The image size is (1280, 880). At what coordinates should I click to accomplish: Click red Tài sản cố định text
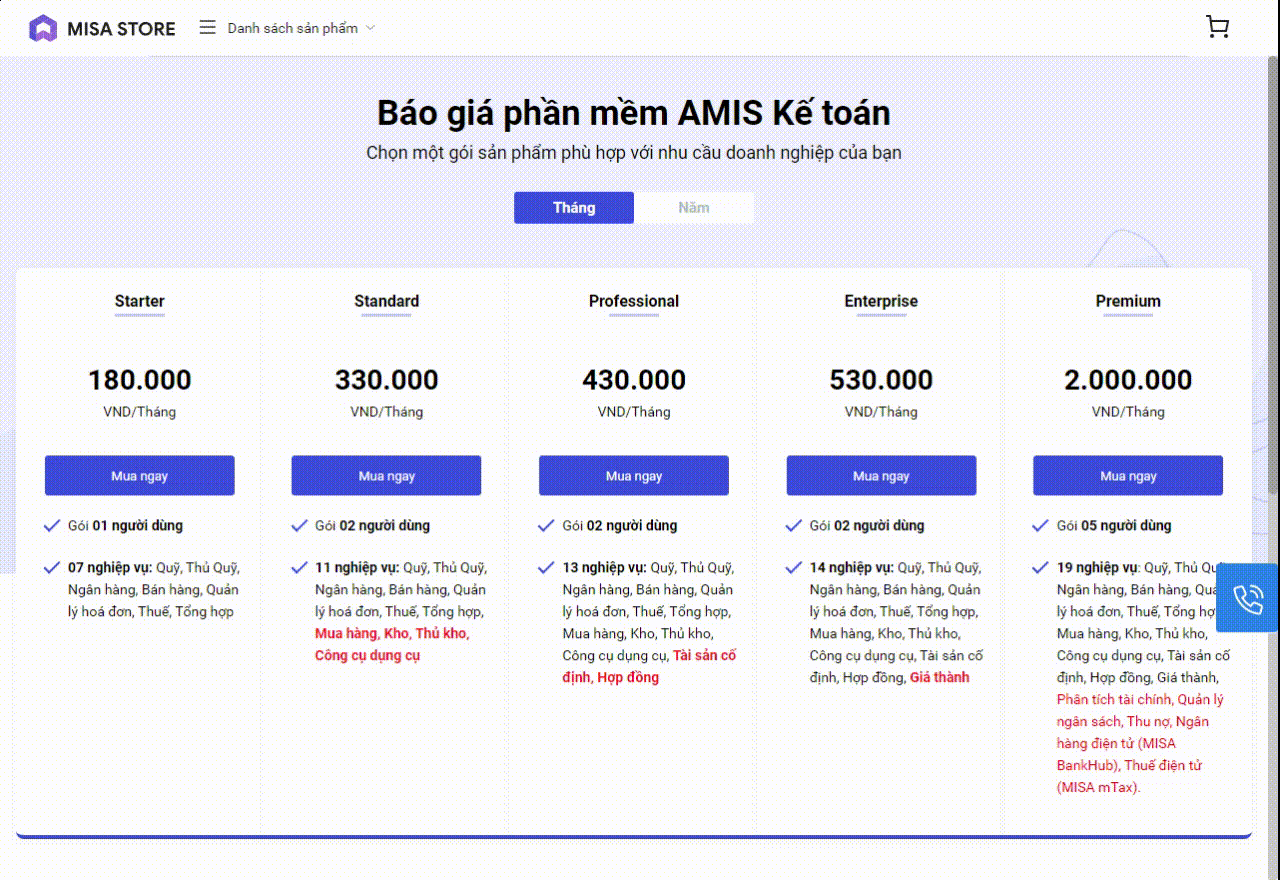point(649,667)
